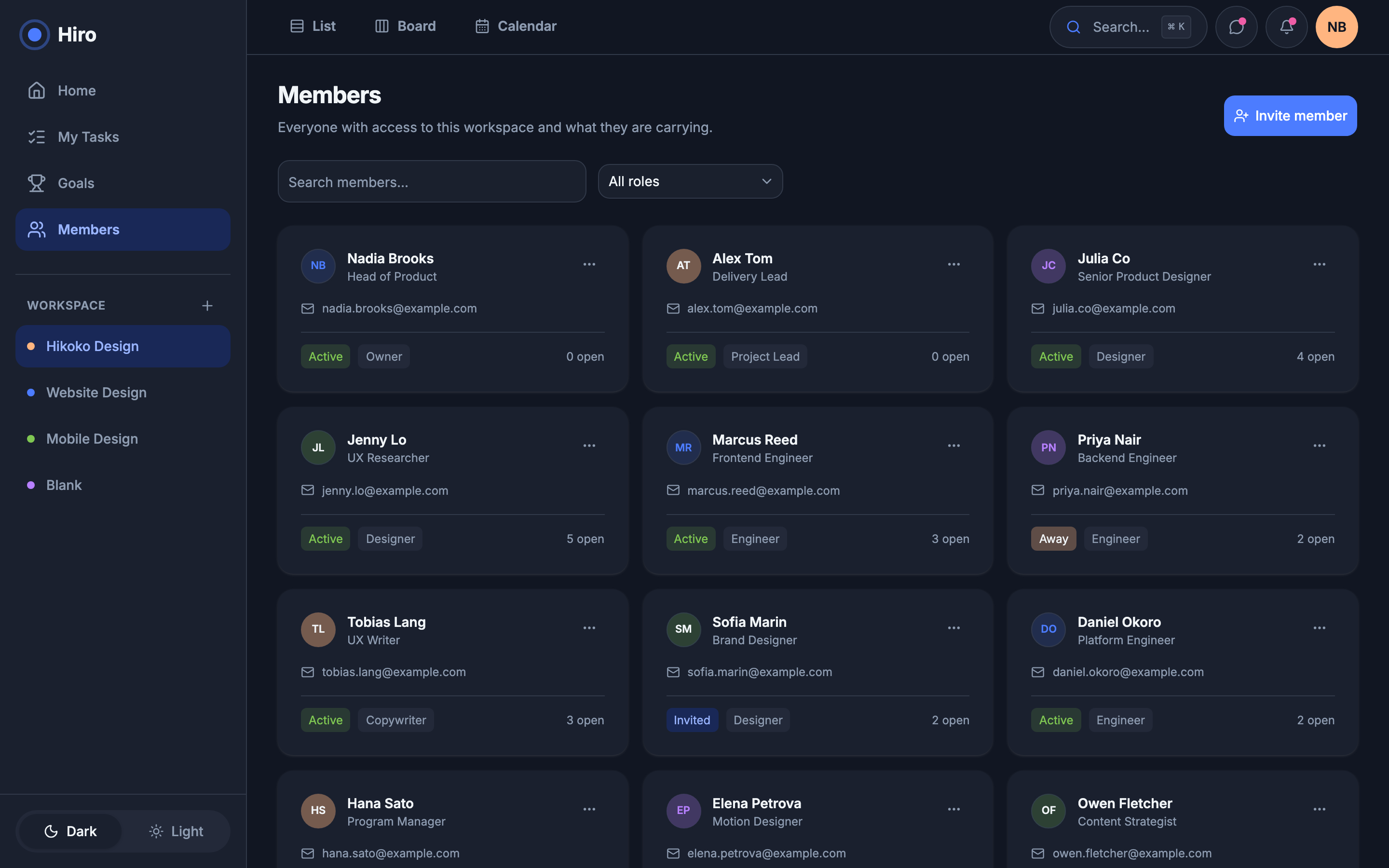This screenshot has width=1389, height=868.
Task: Click the Invite member button
Action: point(1290,116)
